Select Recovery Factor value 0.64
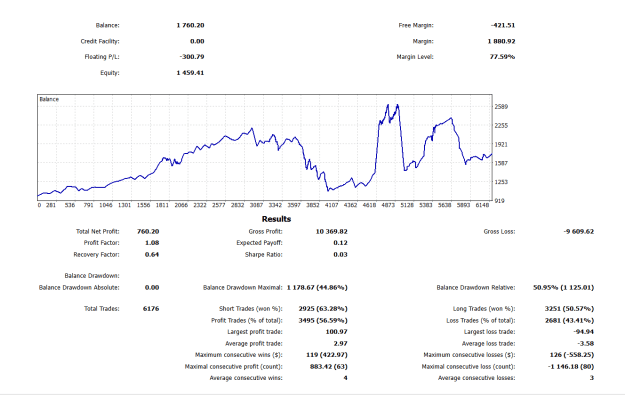The width and height of the screenshot is (625, 395). [152, 254]
